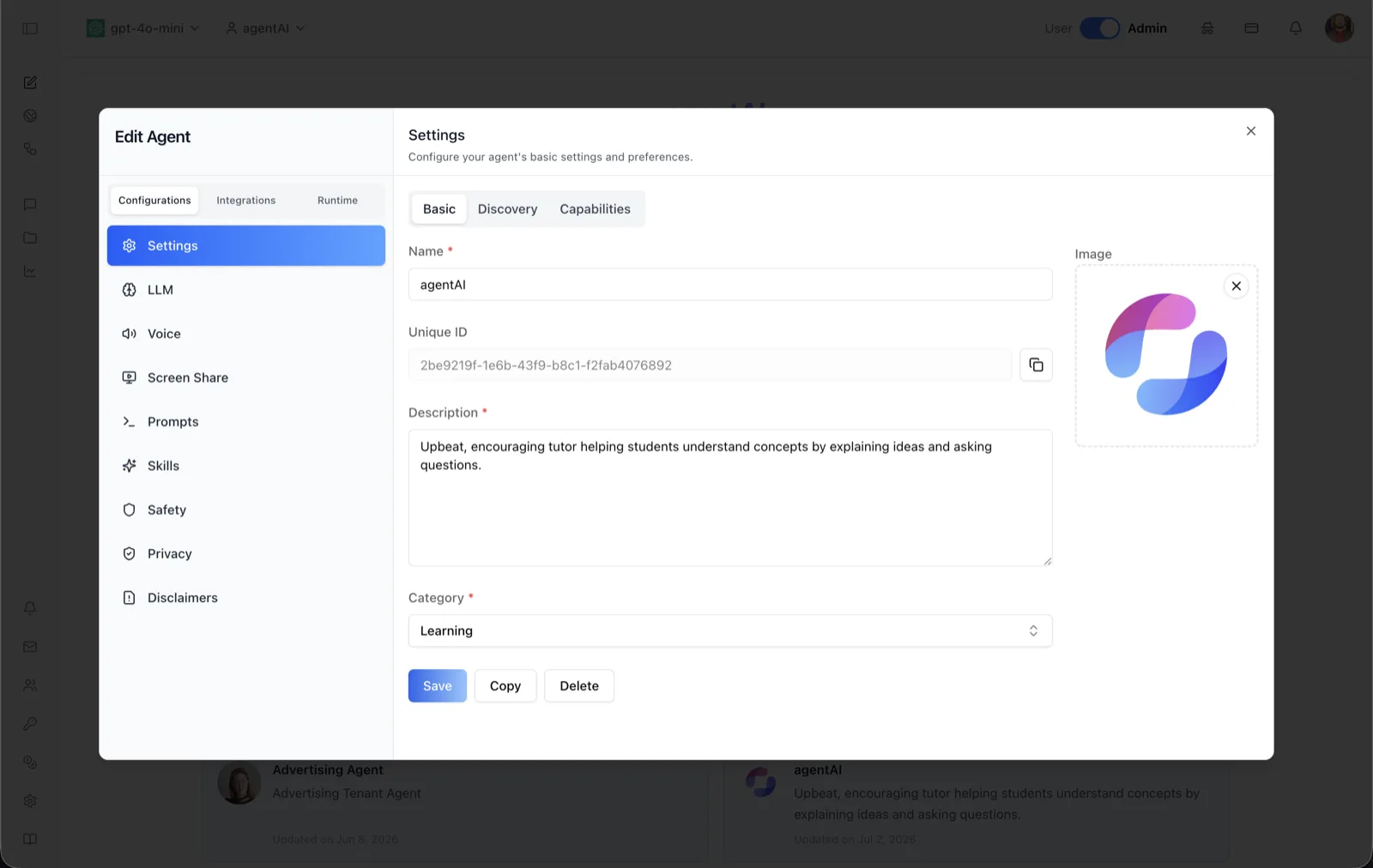This screenshot has width=1373, height=868.
Task: Open the agentAI selector dropdown
Action: (265, 28)
